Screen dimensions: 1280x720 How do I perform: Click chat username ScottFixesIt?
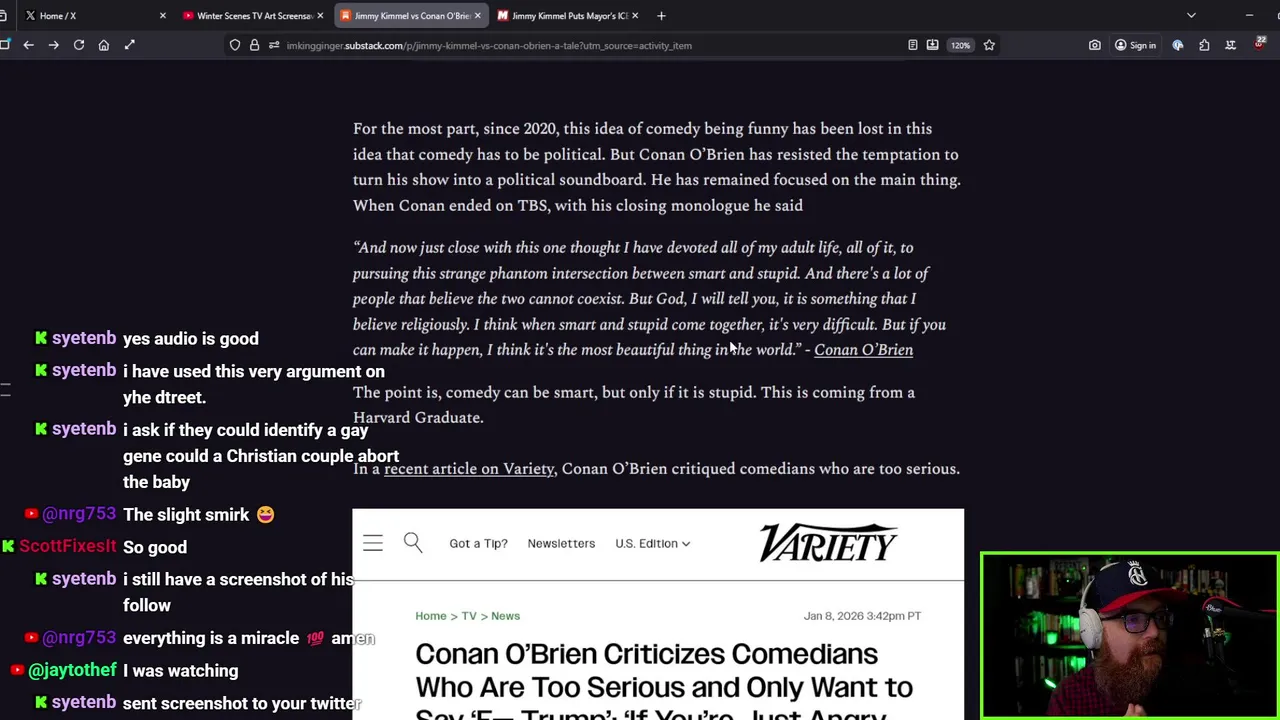point(68,547)
